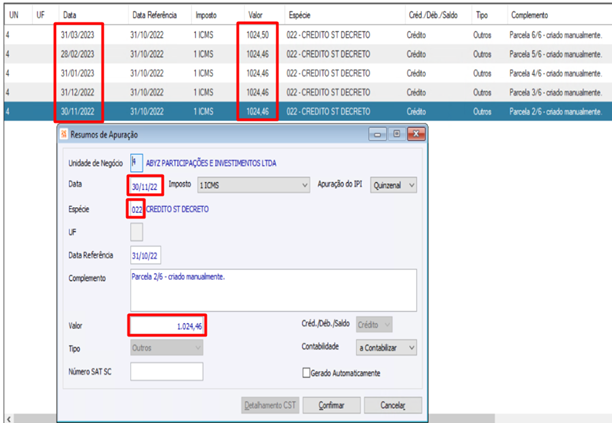Select the row dated 31/03/2023
Image resolution: width=612 pixels, height=423 pixels.
308,35
